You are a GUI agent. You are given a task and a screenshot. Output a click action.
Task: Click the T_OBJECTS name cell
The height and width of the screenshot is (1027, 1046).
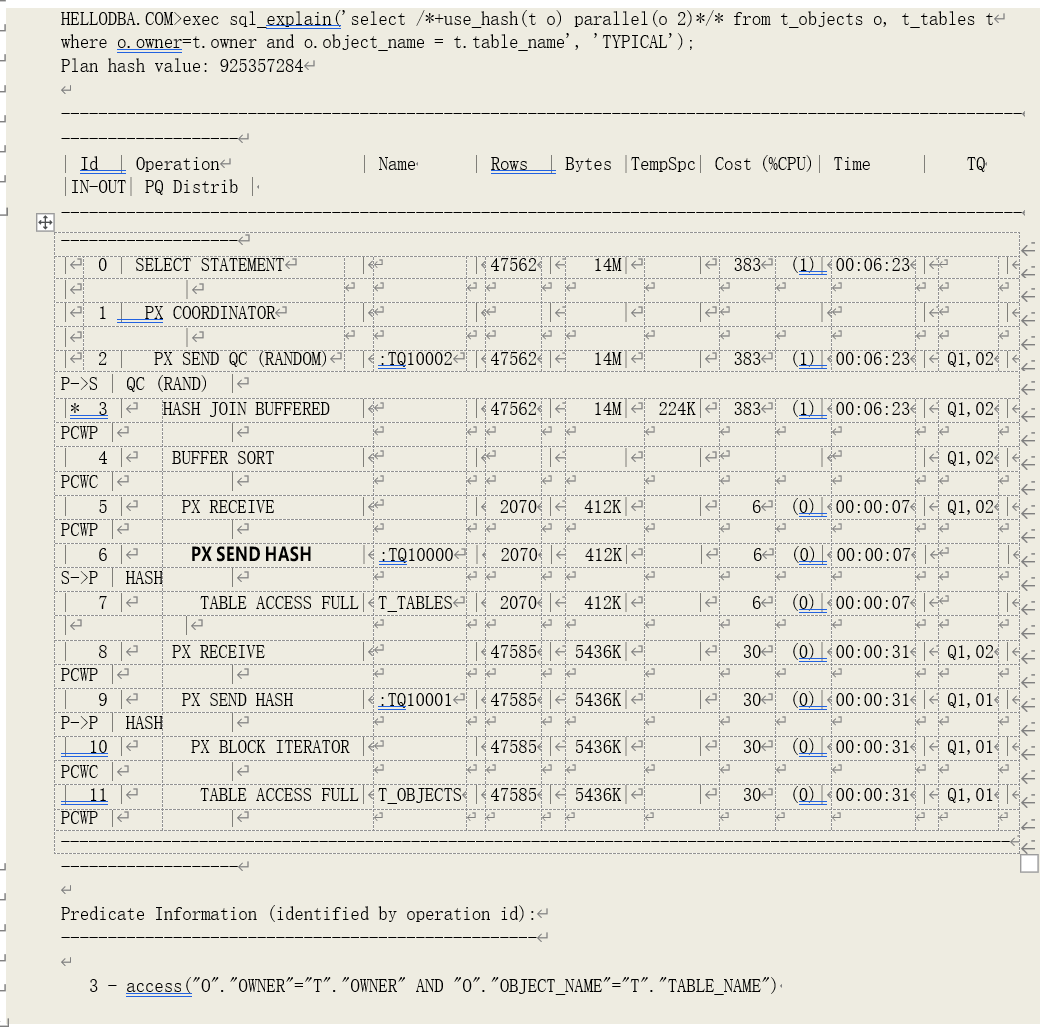pyautogui.click(x=420, y=795)
